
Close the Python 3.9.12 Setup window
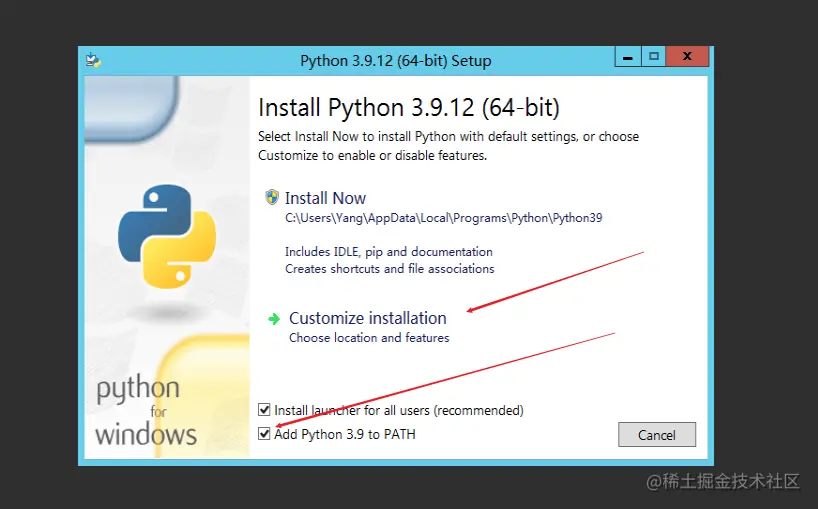[688, 56]
